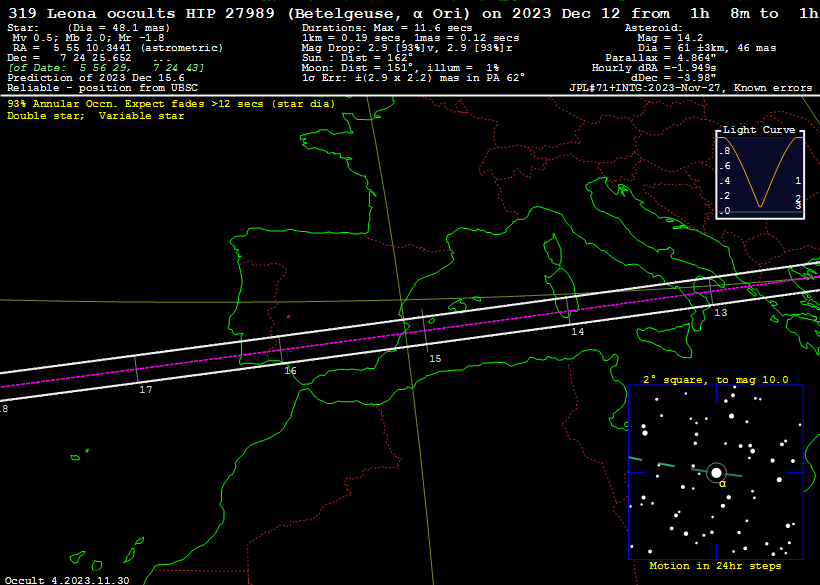Screen dimensions: 820x585
Task: Click the 'Dec = 7 24 25.652' value
Action: (x=69, y=58)
